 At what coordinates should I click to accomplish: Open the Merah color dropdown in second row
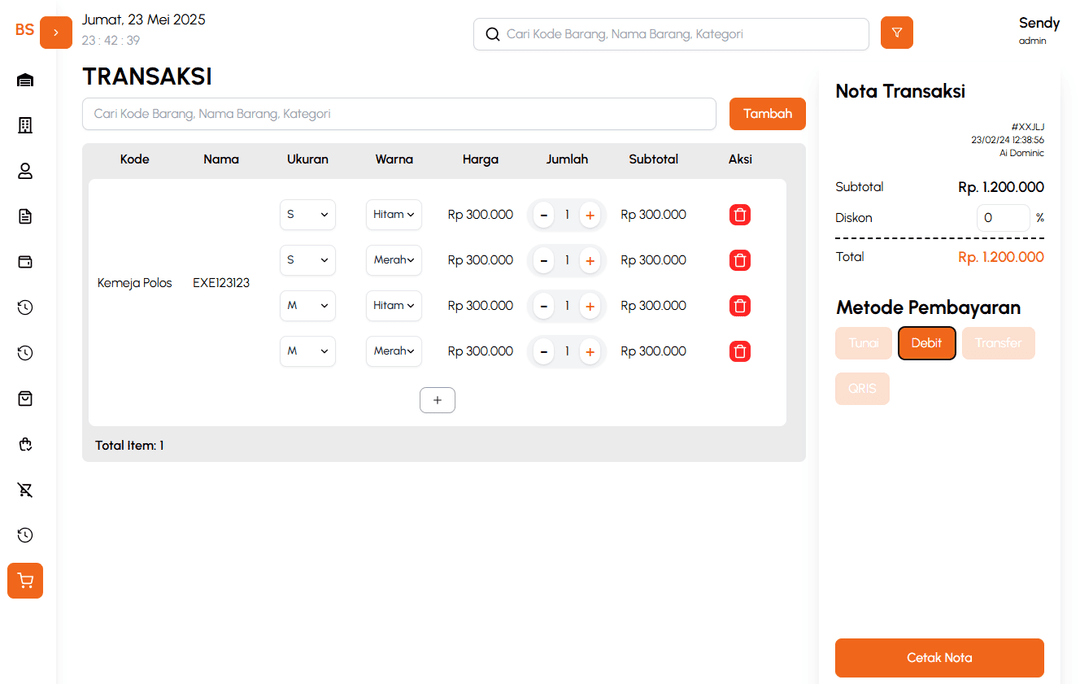pos(394,260)
